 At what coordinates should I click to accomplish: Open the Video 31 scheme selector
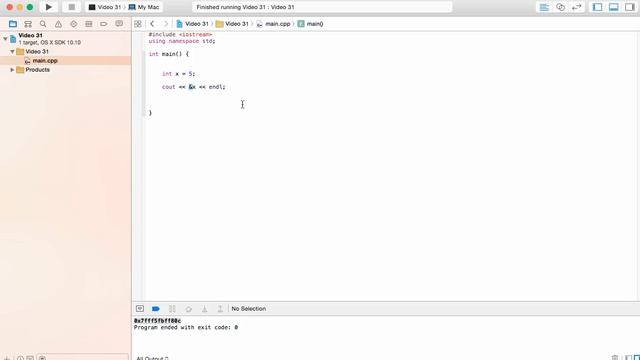pyautogui.click(x=104, y=7)
